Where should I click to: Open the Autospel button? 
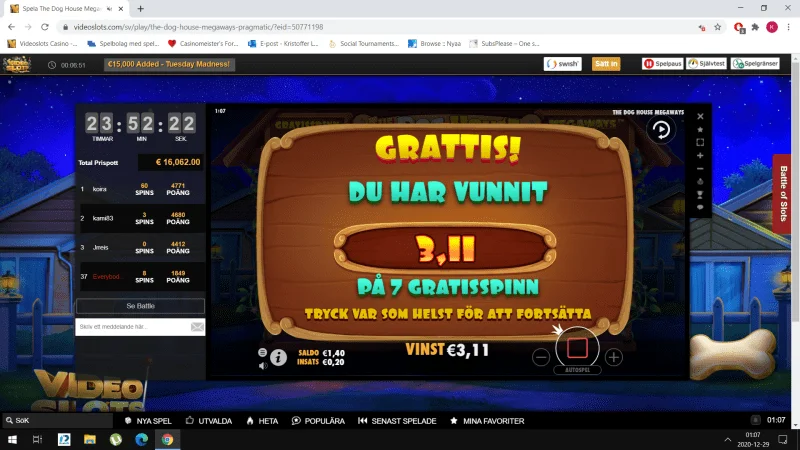577,370
